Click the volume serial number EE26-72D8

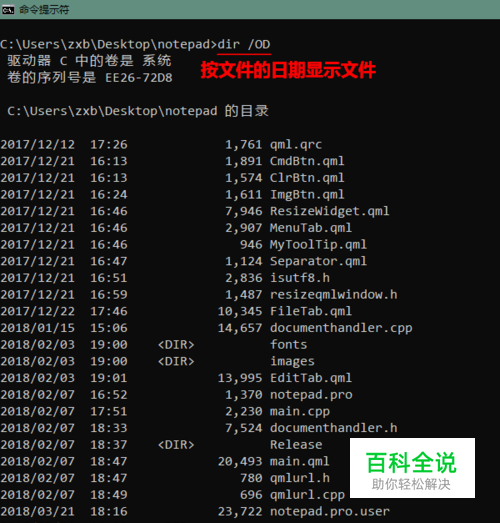point(139,78)
